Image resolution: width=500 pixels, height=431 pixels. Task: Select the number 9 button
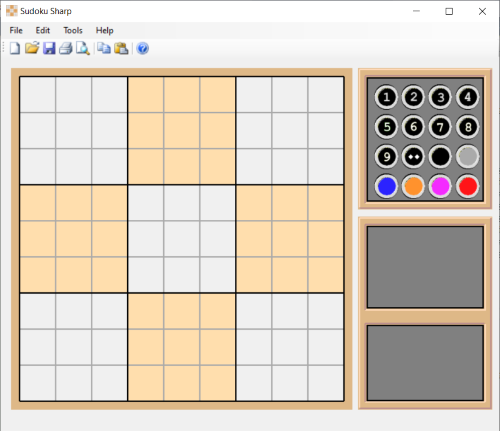386,156
